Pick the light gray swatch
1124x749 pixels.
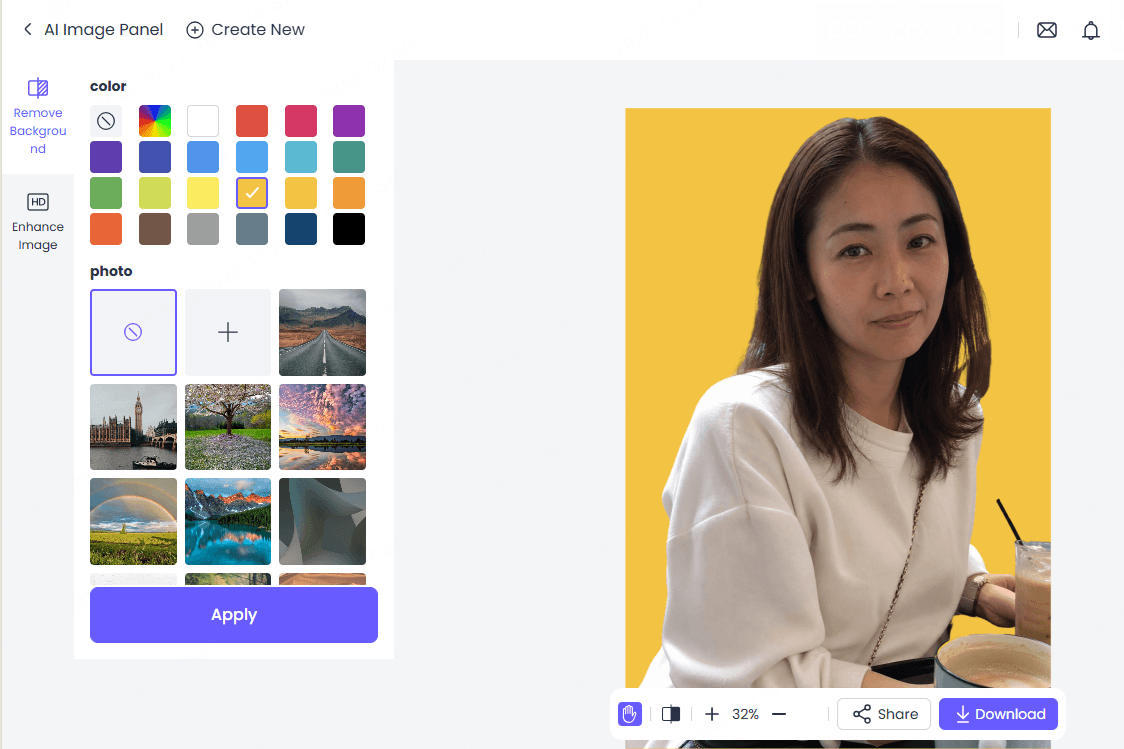coord(203,229)
